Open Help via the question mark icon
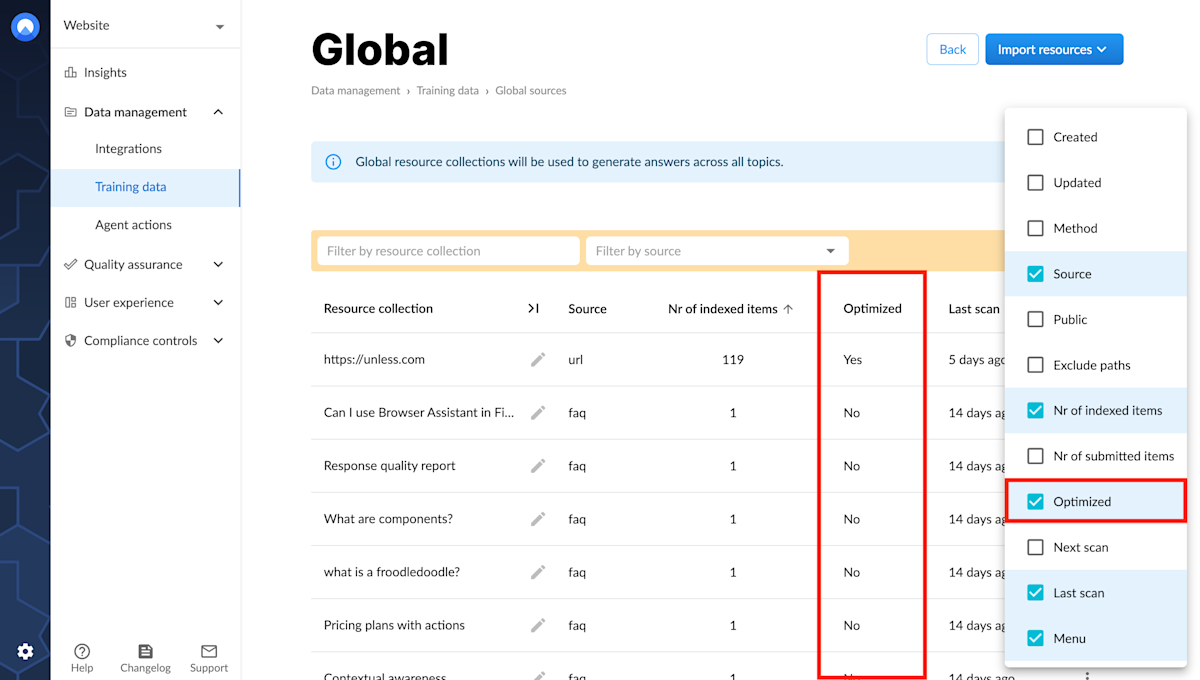The height and width of the screenshot is (680, 1200). coord(82,651)
